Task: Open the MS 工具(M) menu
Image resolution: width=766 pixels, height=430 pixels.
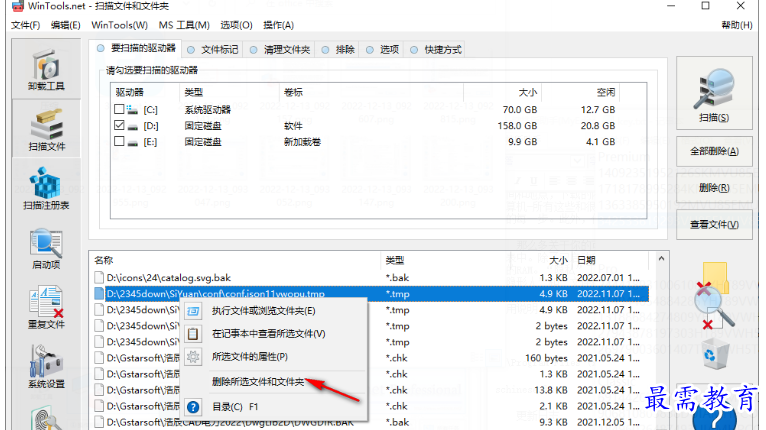Action: [x=184, y=25]
